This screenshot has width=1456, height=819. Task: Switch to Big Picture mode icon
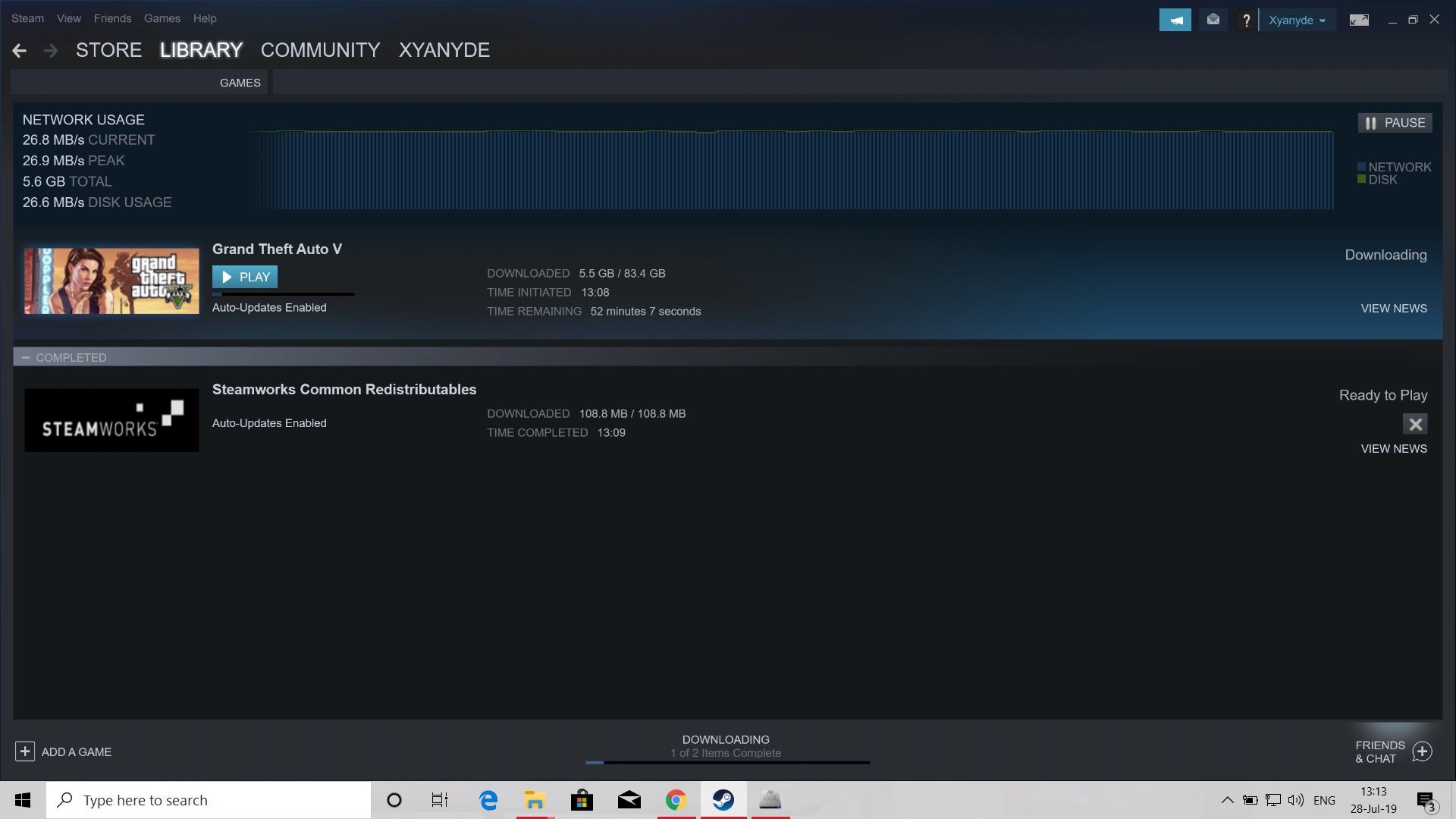click(1359, 20)
